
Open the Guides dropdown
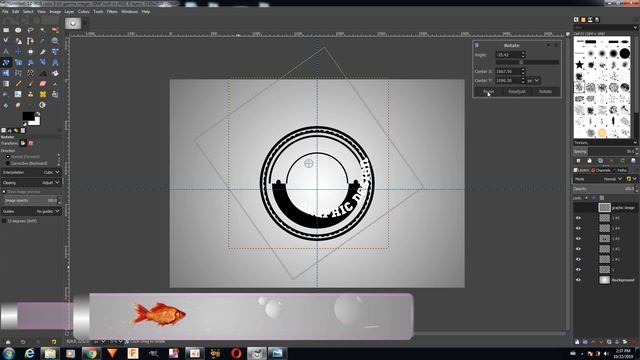(31, 211)
